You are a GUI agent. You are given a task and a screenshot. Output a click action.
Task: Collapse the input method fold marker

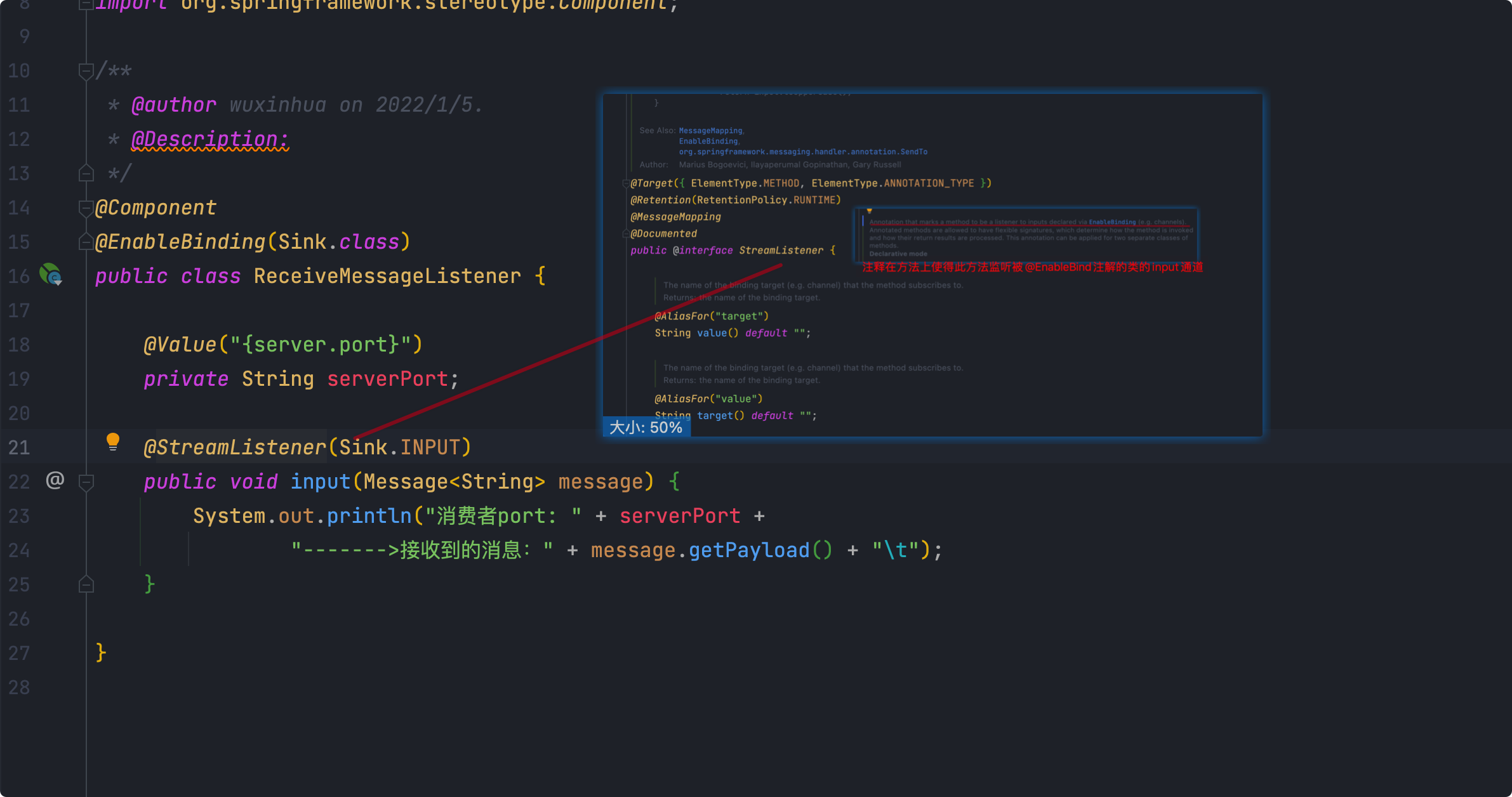(86, 482)
